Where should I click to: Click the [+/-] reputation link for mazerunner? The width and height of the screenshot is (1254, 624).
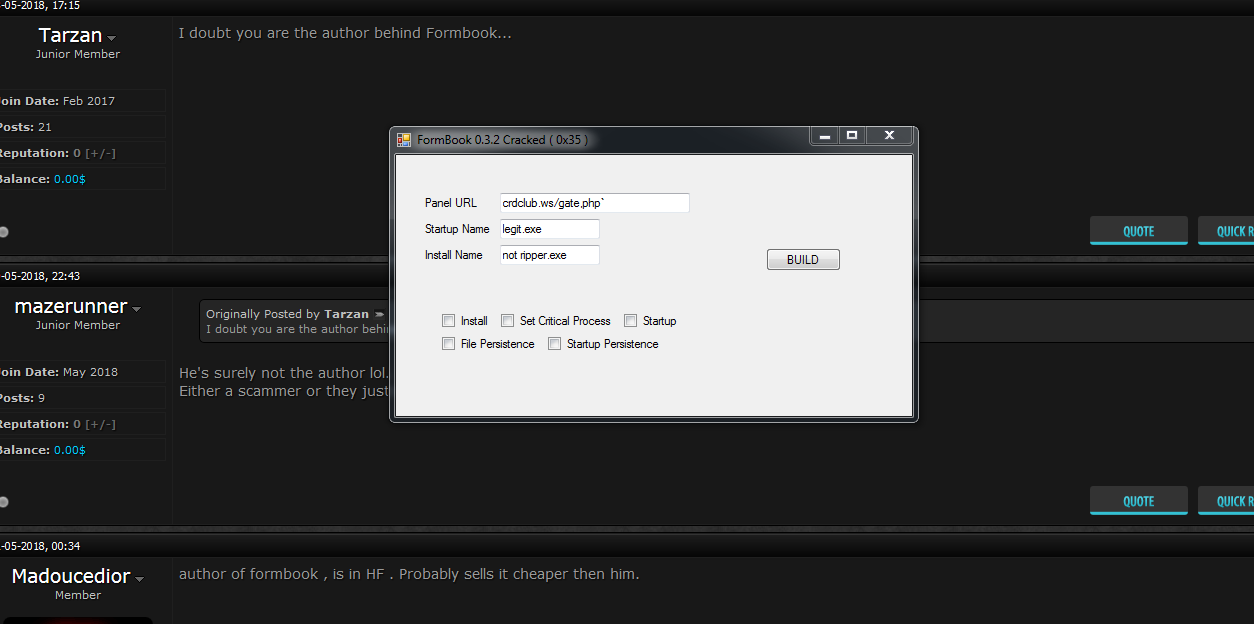click(x=100, y=424)
